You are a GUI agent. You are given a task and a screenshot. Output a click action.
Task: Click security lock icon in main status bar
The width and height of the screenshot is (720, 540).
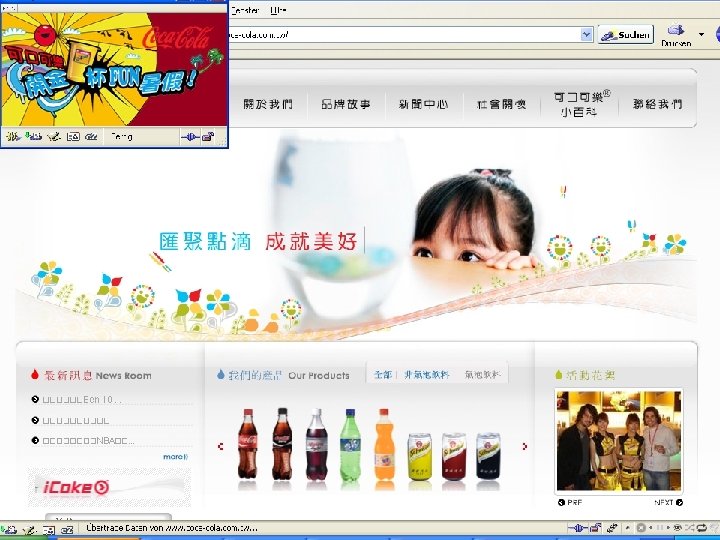coord(596,528)
